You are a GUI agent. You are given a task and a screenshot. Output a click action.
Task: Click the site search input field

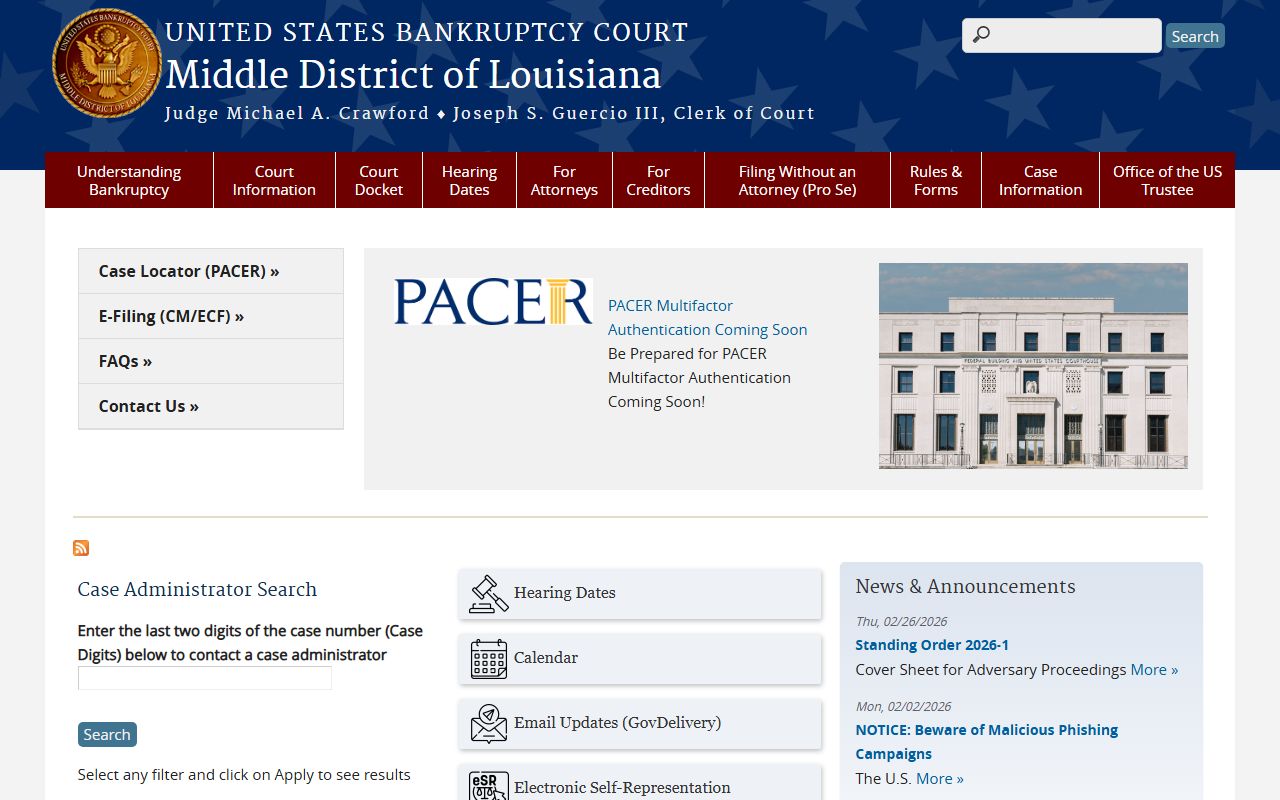pyautogui.click(x=1062, y=35)
